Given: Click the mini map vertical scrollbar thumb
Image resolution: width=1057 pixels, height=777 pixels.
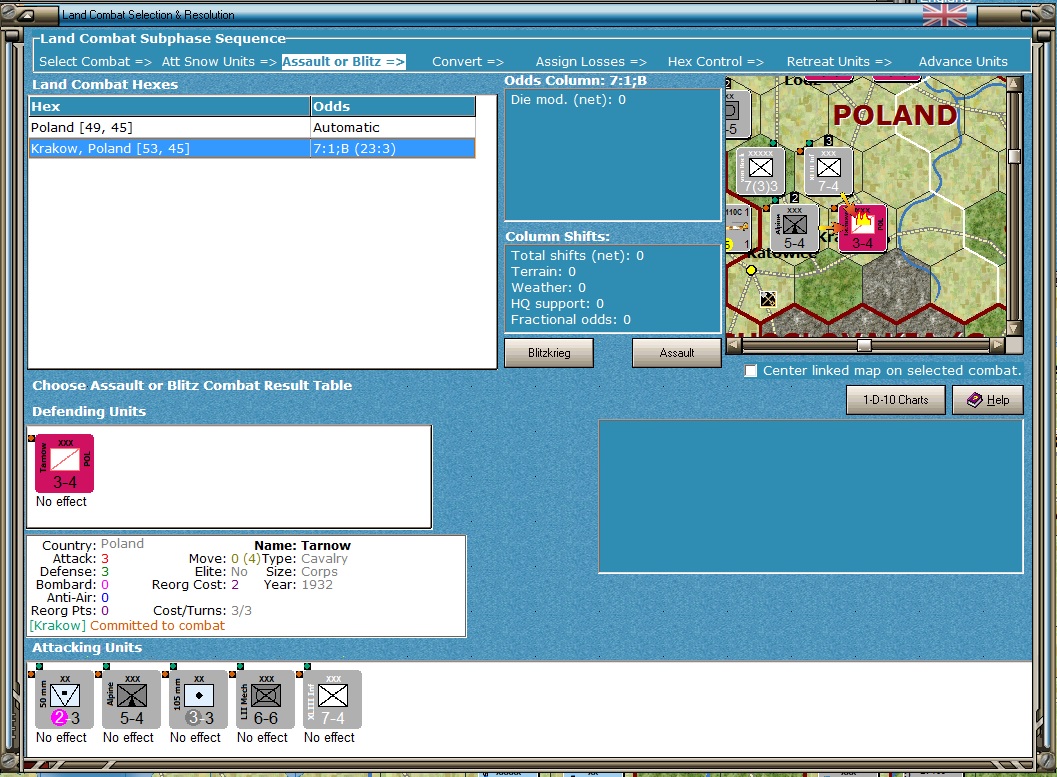Looking at the screenshot, I should tap(1014, 156).
